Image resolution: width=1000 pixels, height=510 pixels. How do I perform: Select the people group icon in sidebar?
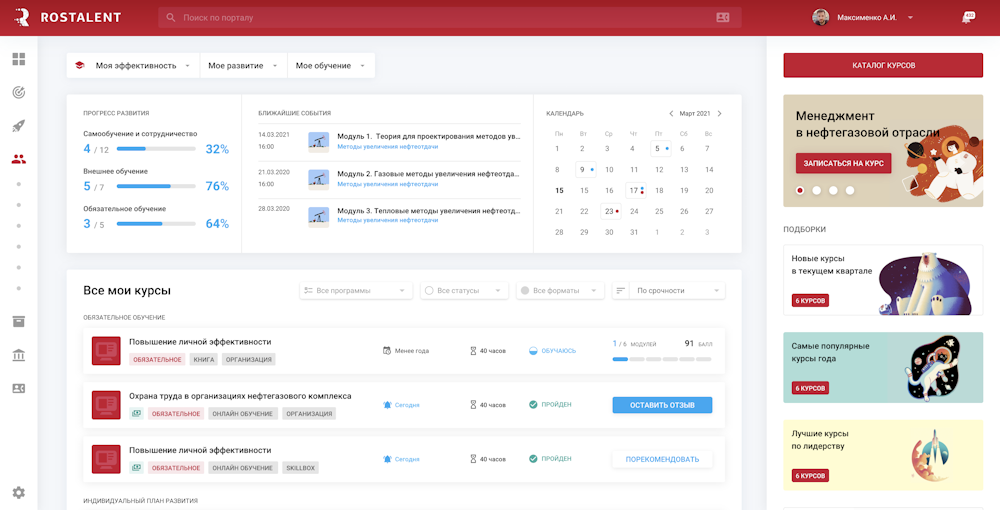(18, 159)
